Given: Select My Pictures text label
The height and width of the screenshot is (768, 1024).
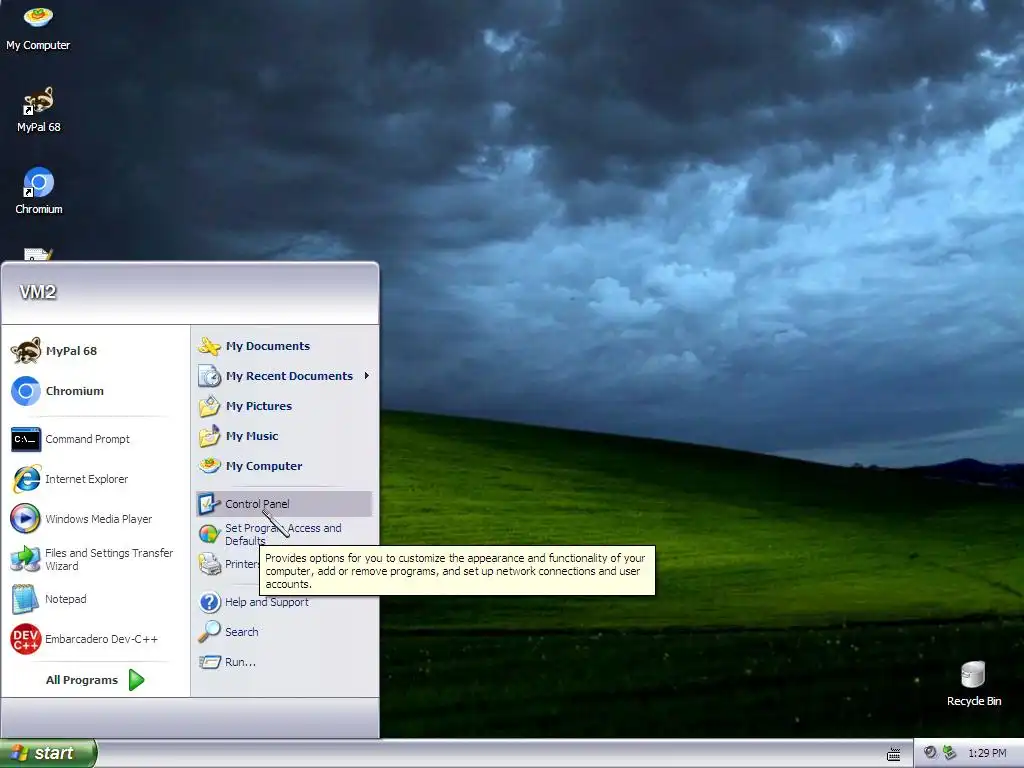Looking at the screenshot, I should 259,406.
